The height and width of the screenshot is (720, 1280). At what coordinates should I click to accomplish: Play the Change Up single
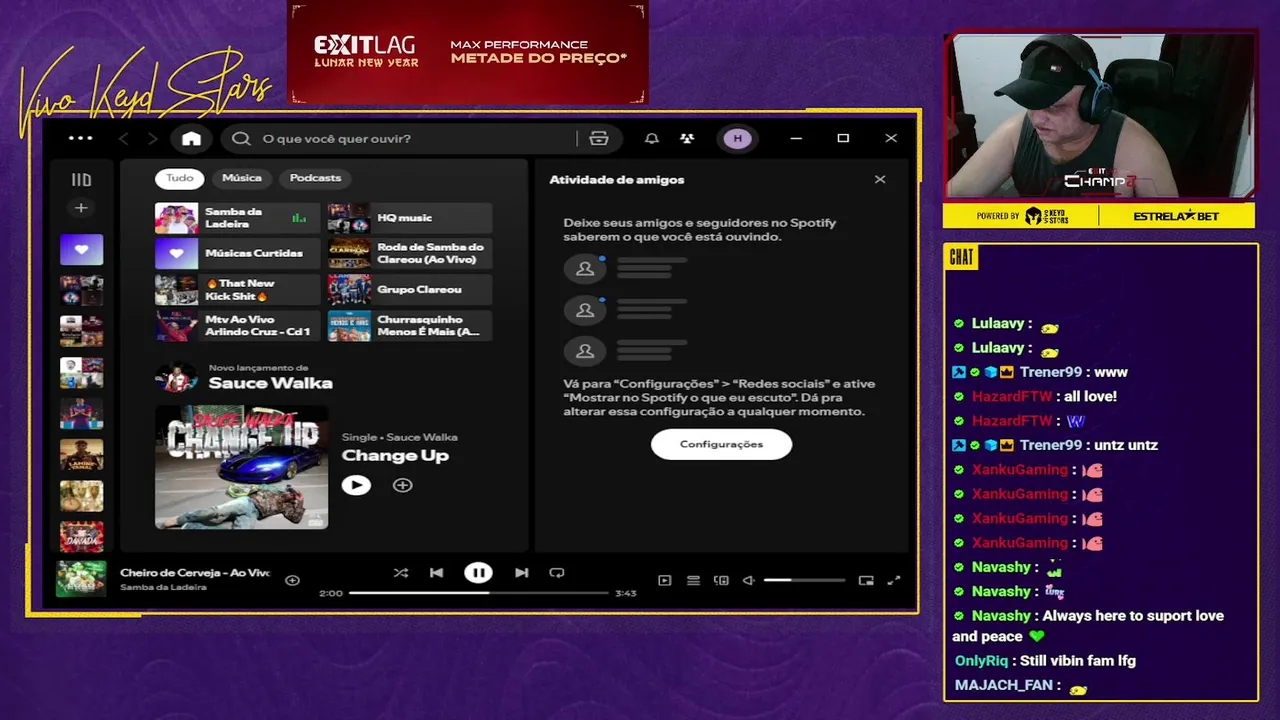point(356,485)
